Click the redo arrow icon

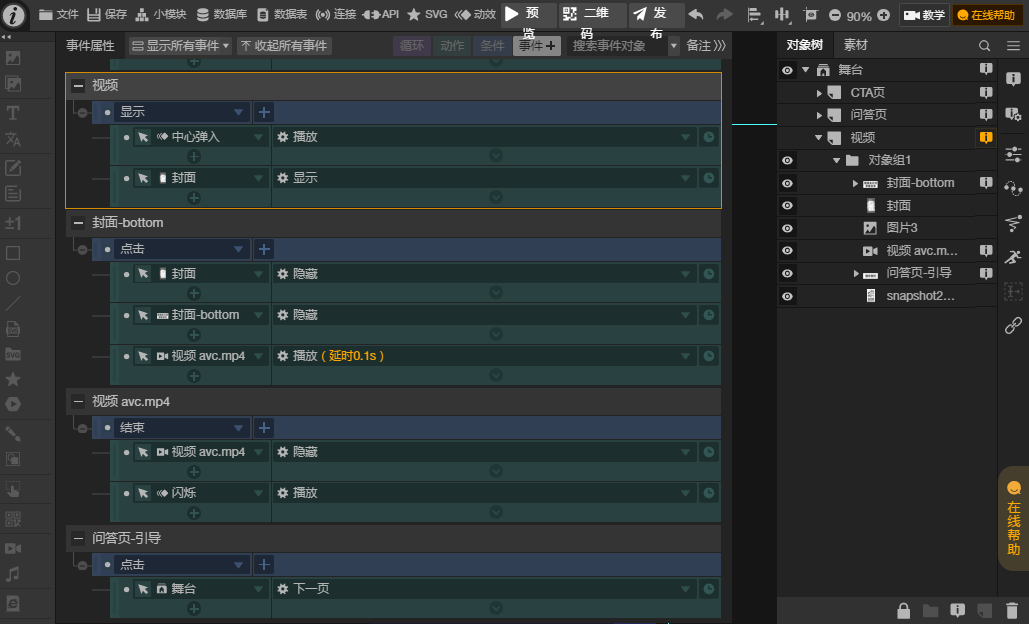pyautogui.click(x=724, y=14)
